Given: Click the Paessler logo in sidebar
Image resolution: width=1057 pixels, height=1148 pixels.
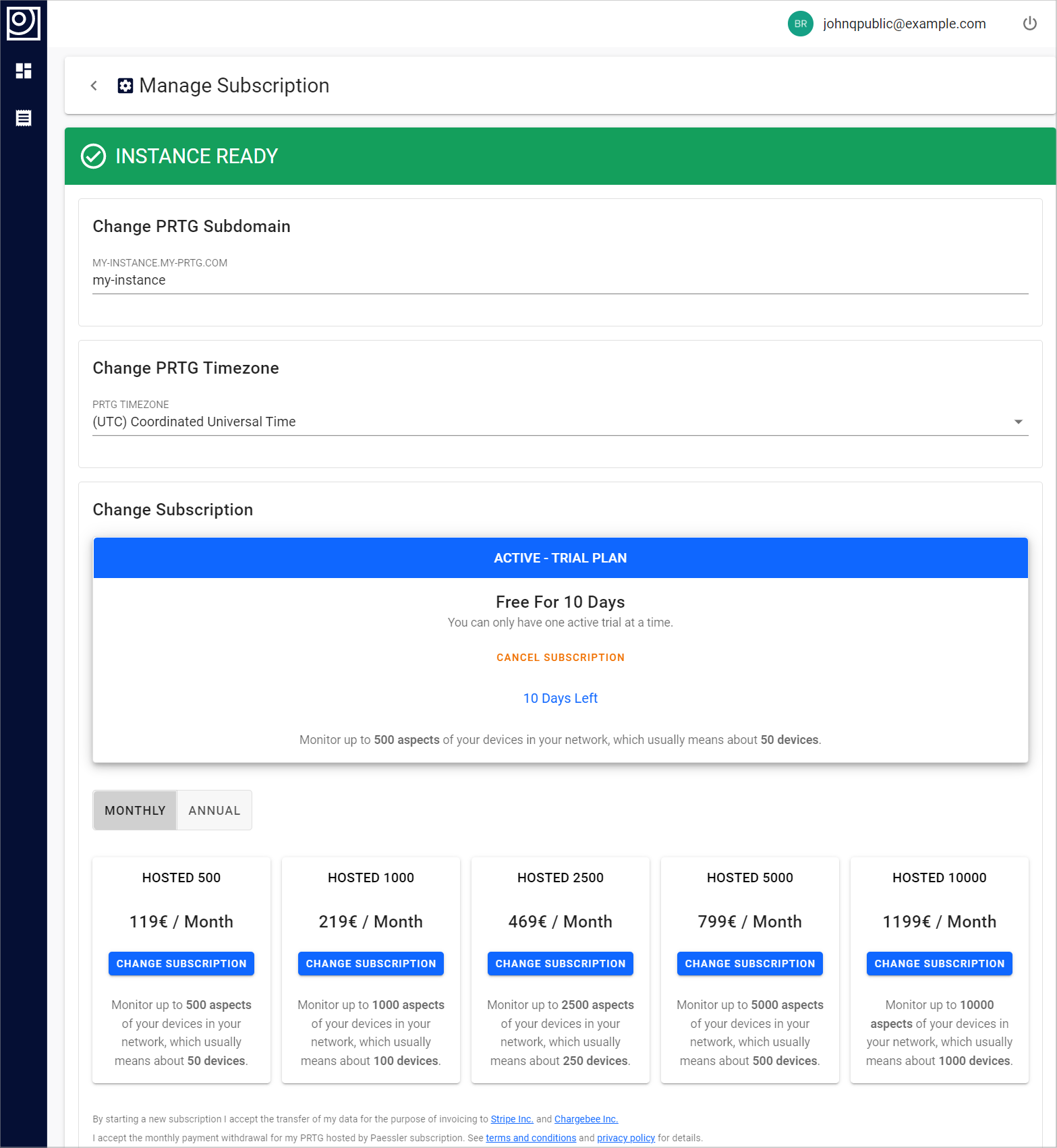Looking at the screenshot, I should 23,22.
